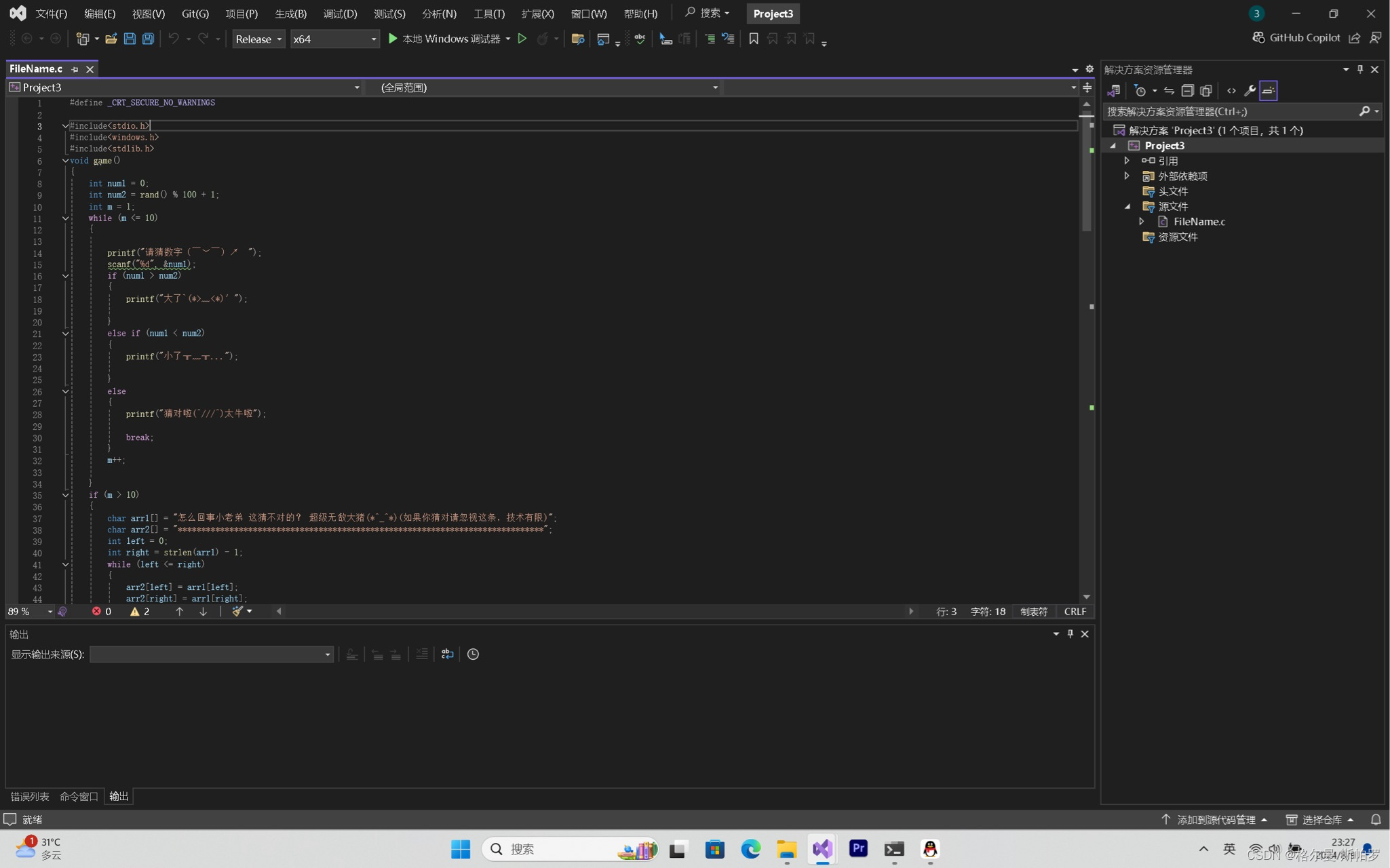Click the errors count red icon
The image size is (1390, 868).
click(96, 611)
